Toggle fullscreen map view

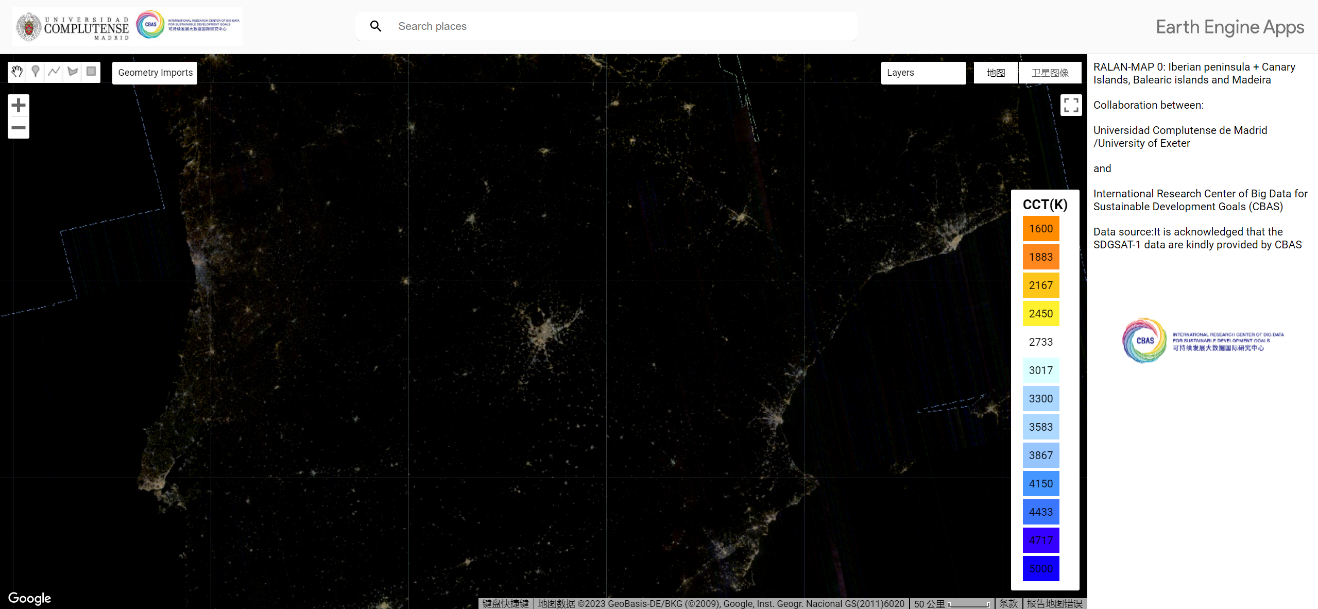tap(1071, 105)
